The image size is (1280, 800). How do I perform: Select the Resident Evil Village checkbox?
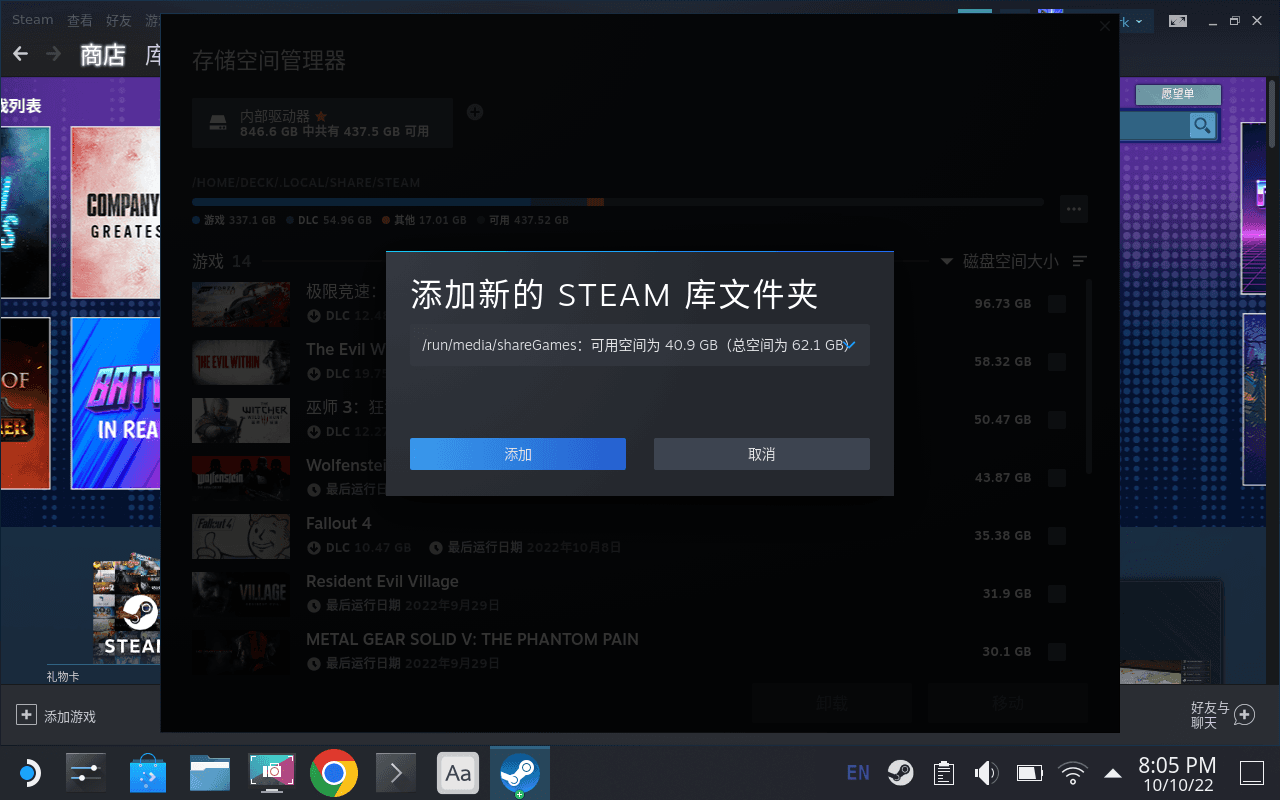[x=1056, y=593]
